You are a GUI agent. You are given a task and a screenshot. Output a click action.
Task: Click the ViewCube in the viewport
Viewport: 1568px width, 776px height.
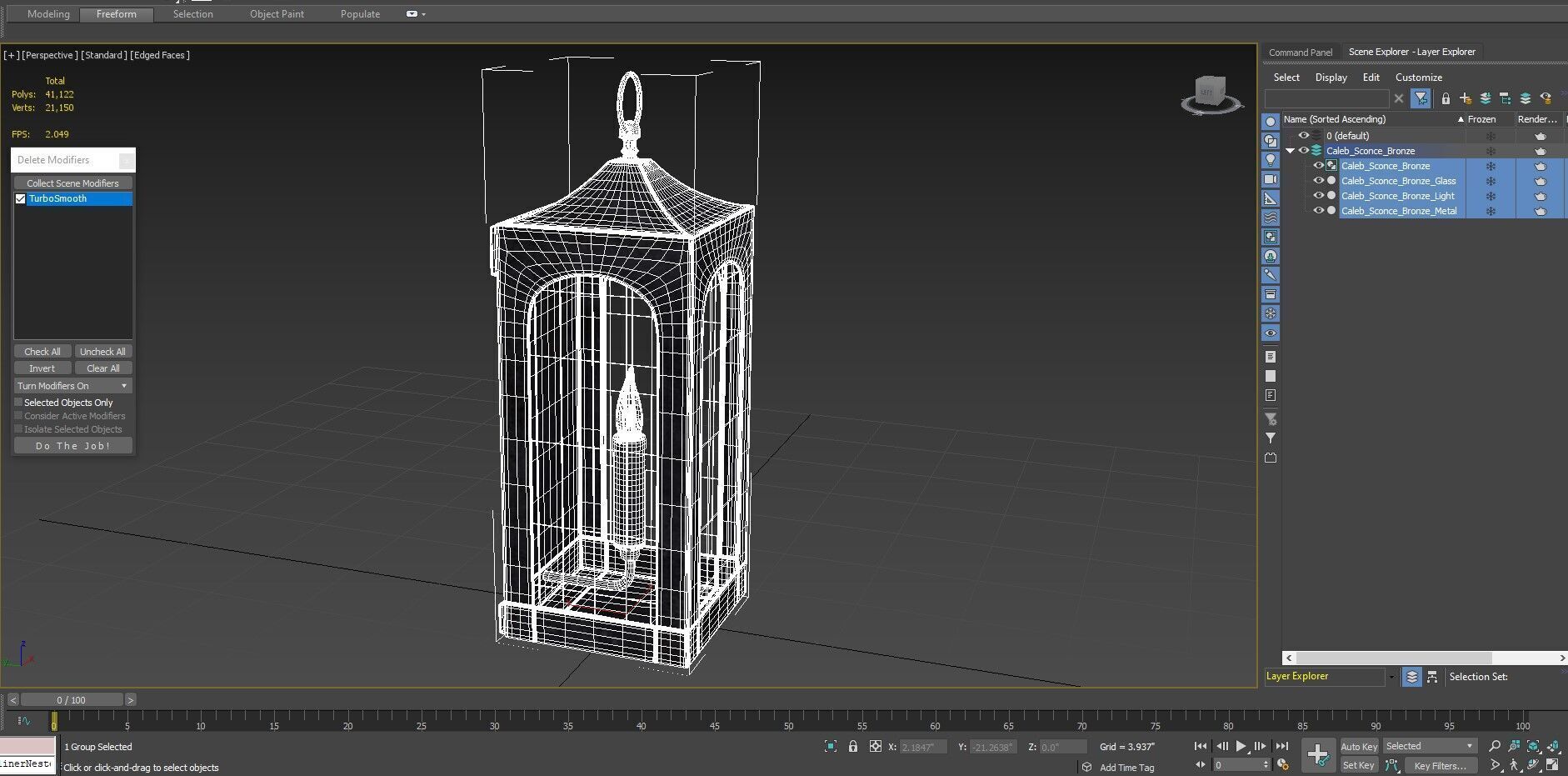(x=1211, y=93)
